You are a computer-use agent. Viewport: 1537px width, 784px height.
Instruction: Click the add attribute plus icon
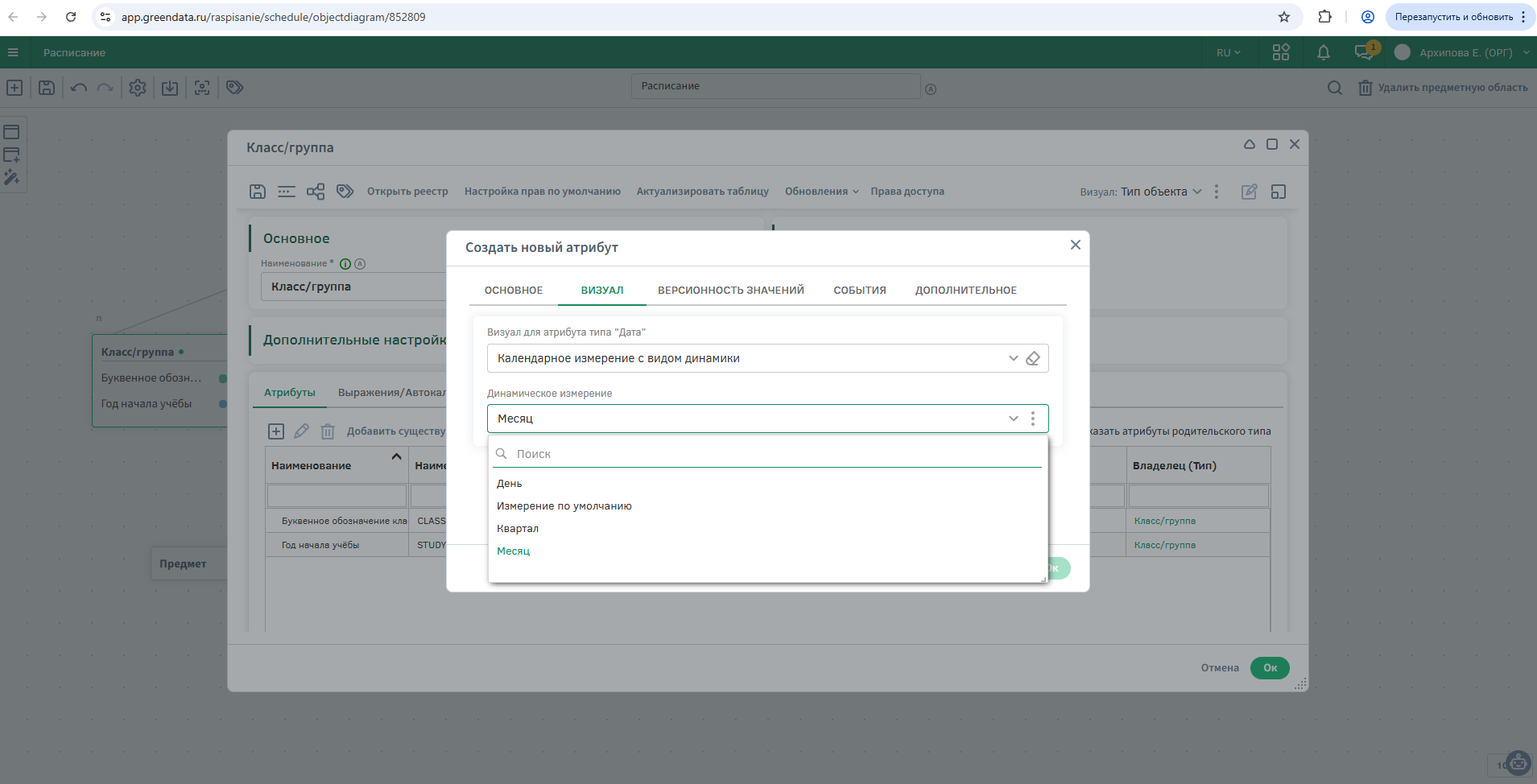(x=276, y=432)
